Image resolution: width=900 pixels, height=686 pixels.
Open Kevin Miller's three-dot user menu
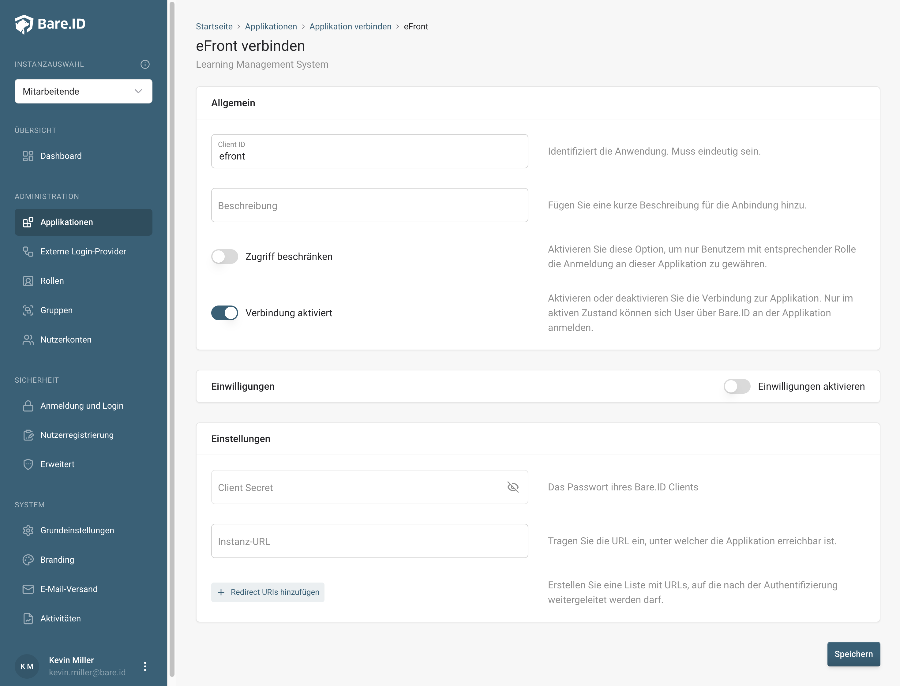[x=145, y=666]
